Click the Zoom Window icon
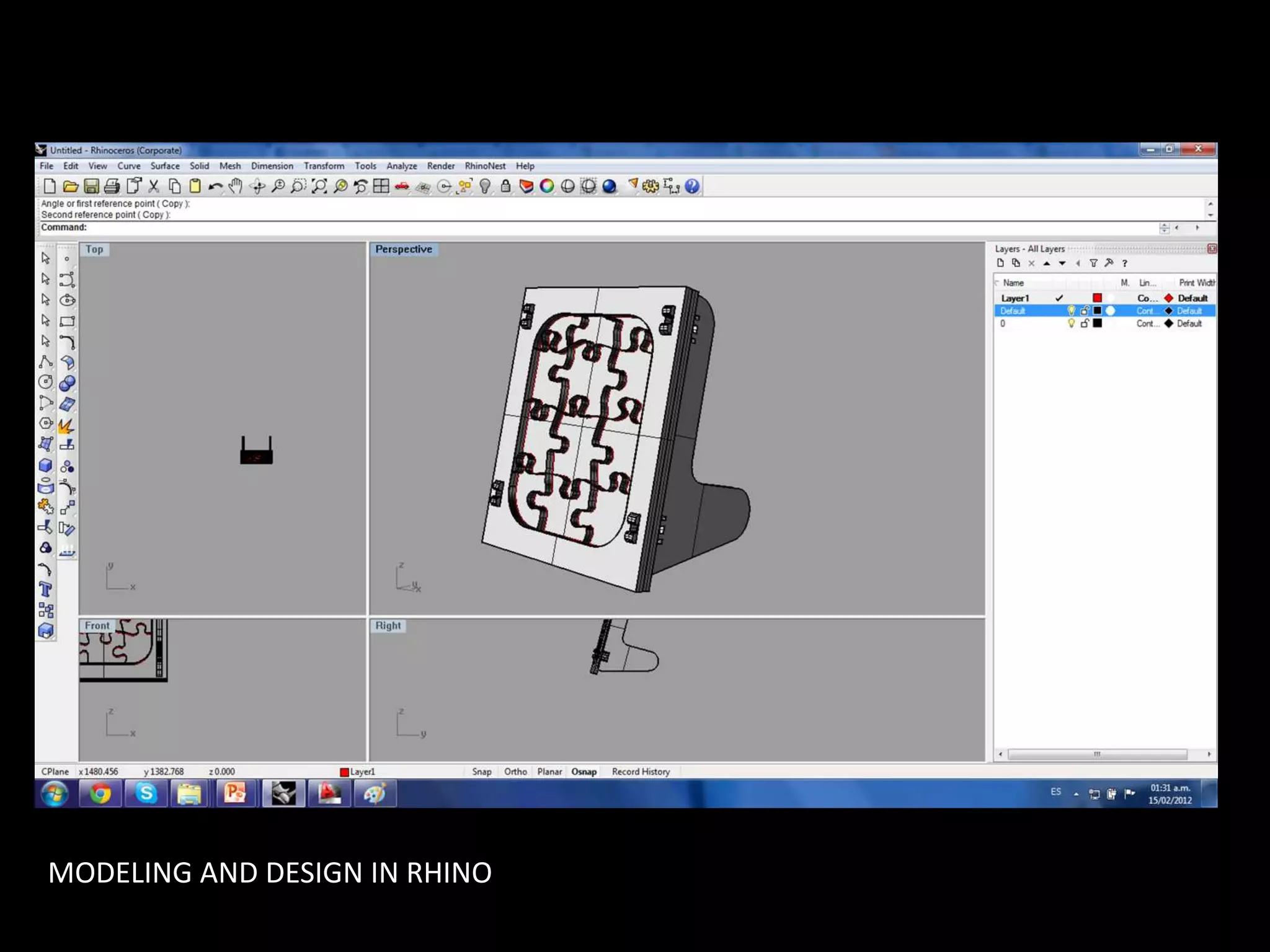Screen dimensions: 1270x952 pyautogui.click(x=298, y=186)
